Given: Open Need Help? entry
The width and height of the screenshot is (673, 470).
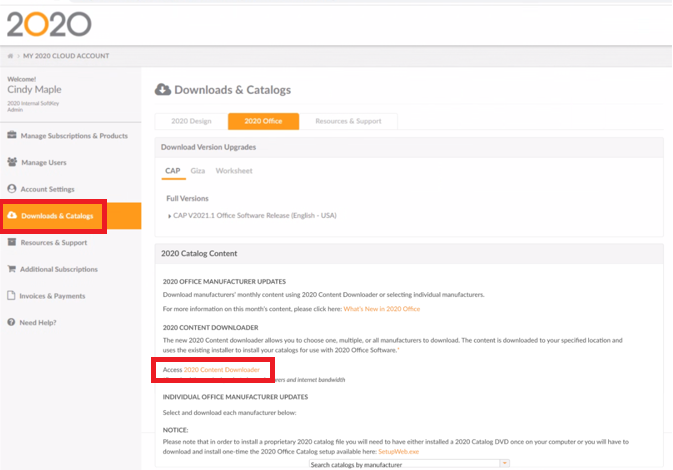Looking at the screenshot, I should [38, 322].
